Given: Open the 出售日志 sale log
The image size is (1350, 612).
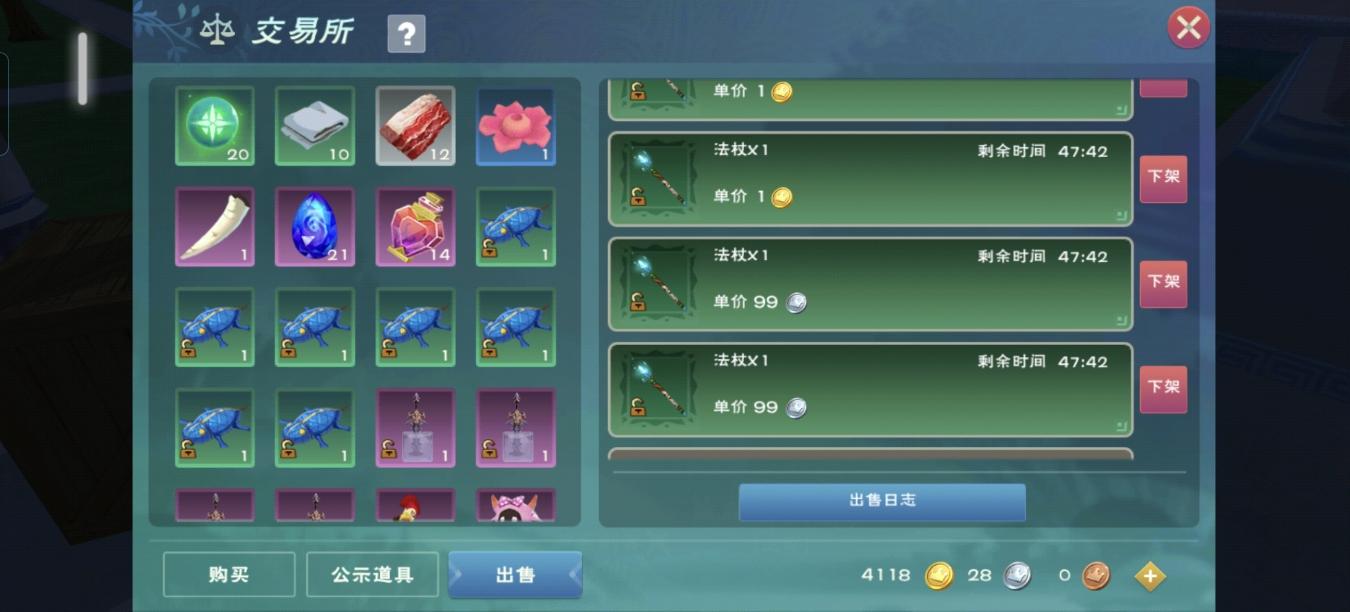Looking at the screenshot, I should (882, 502).
